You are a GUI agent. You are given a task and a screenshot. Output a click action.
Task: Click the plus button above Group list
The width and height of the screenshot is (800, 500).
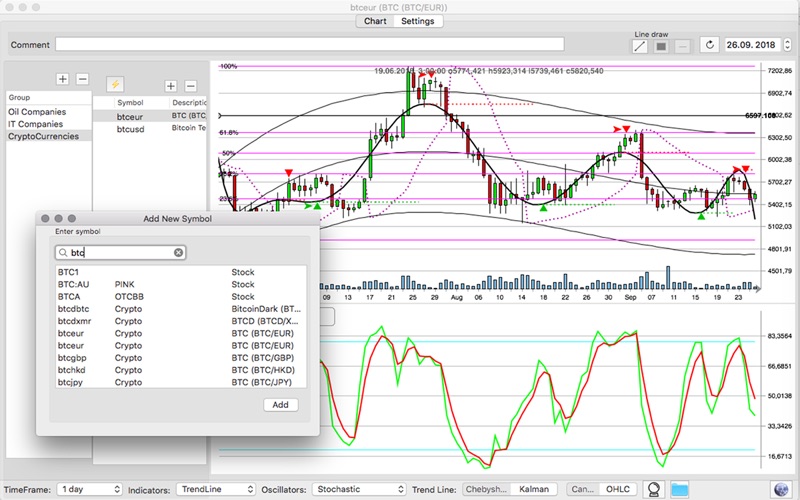tap(62, 79)
